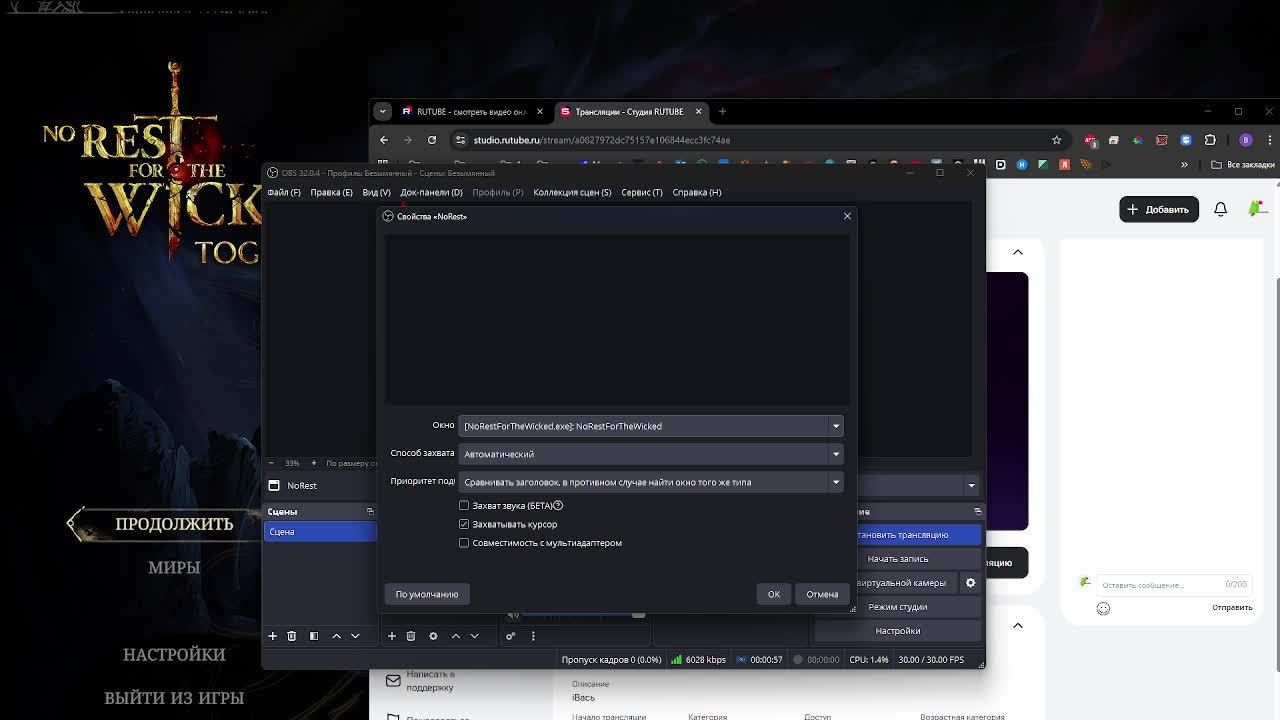Open the Коллекция сцен (S) menu
The width and height of the screenshot is (1280, 720).
tap(572, 192)
